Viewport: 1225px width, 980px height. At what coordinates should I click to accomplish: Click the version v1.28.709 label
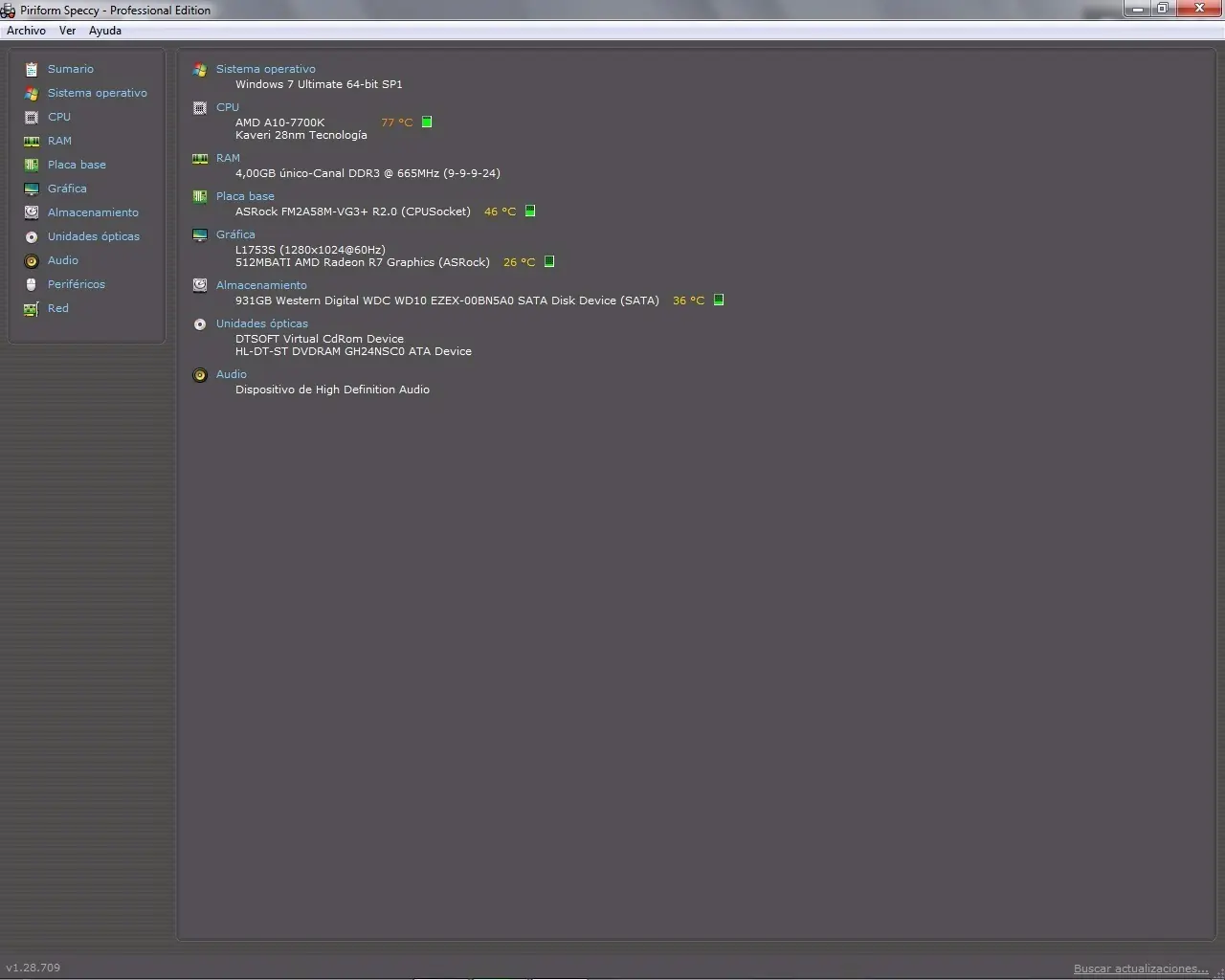[x=33, y=968]
